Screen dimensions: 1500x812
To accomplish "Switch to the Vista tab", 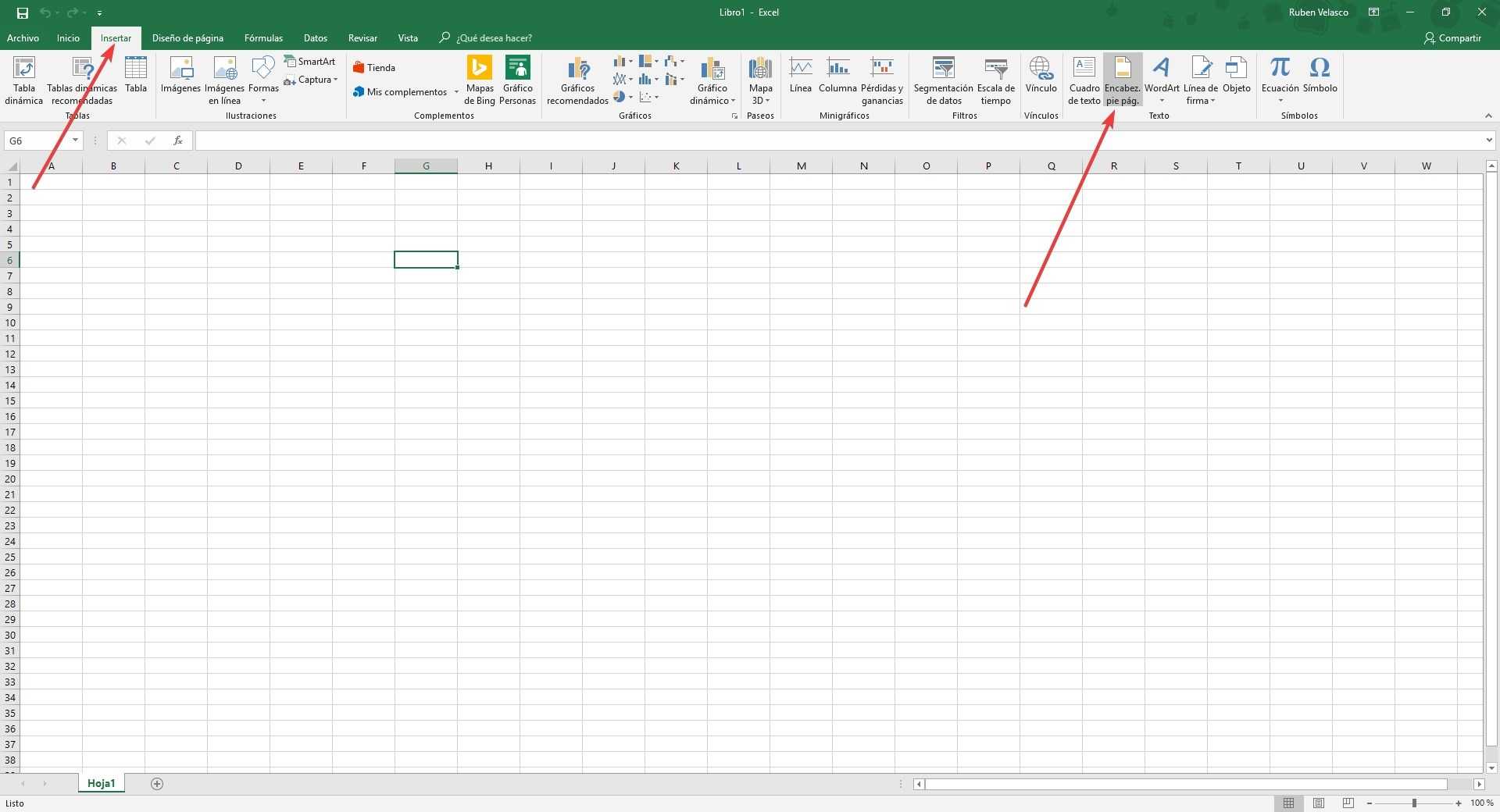I will click(x=408, y=37).
